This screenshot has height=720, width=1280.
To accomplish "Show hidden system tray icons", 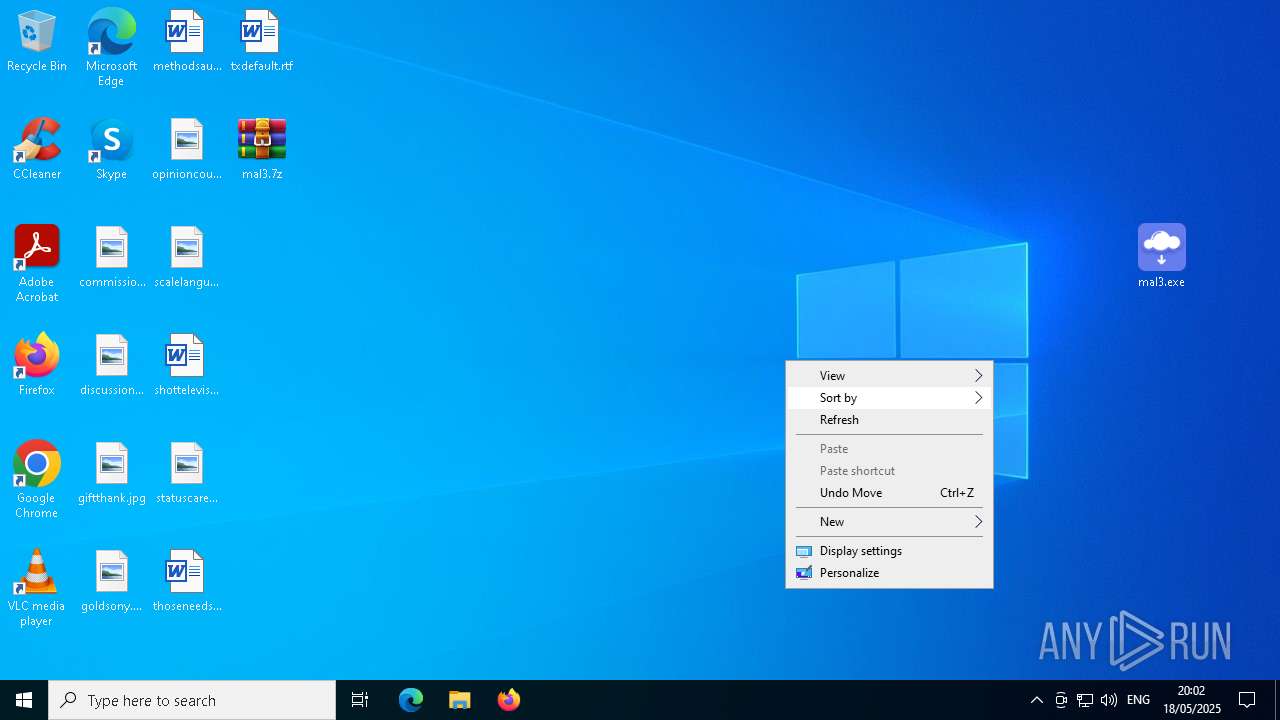I will coord(1037,700).
